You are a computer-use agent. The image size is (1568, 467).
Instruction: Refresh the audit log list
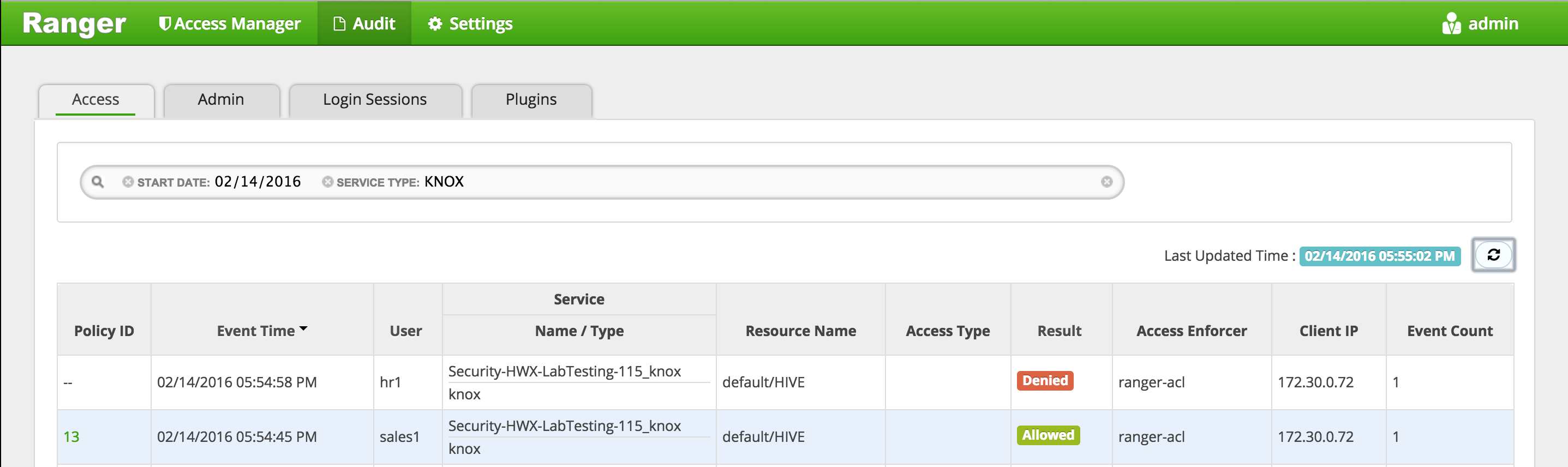click(1493, 255)
